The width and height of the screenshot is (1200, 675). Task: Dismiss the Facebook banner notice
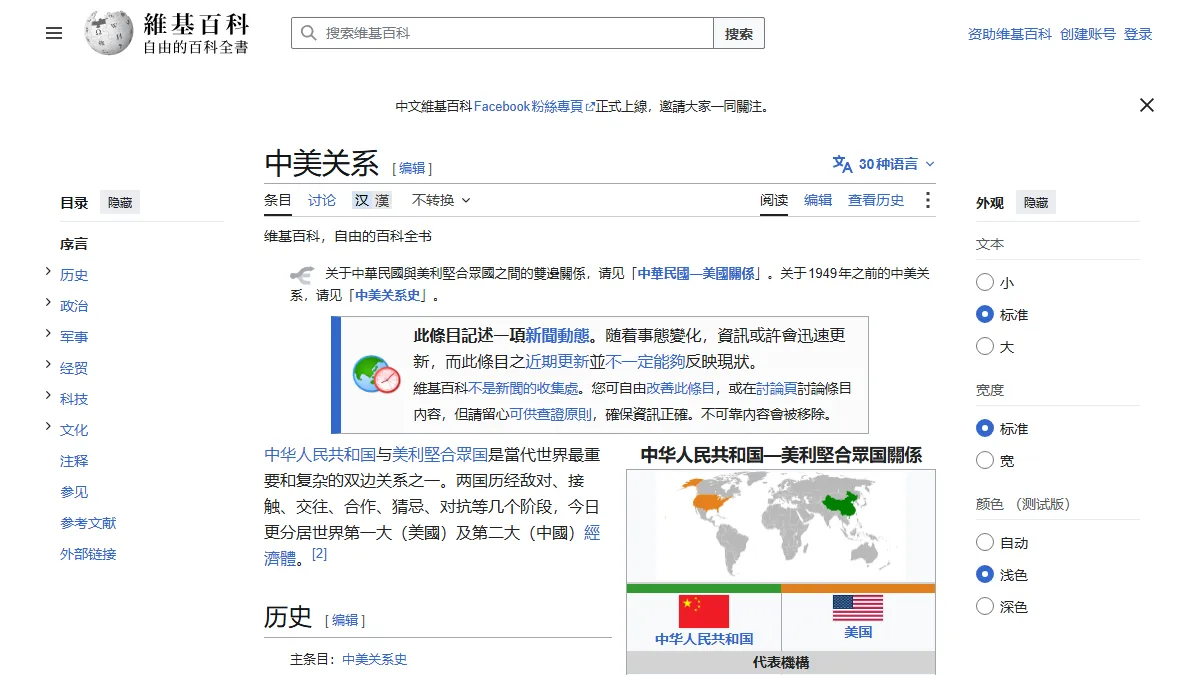(x=1147, y=105)
